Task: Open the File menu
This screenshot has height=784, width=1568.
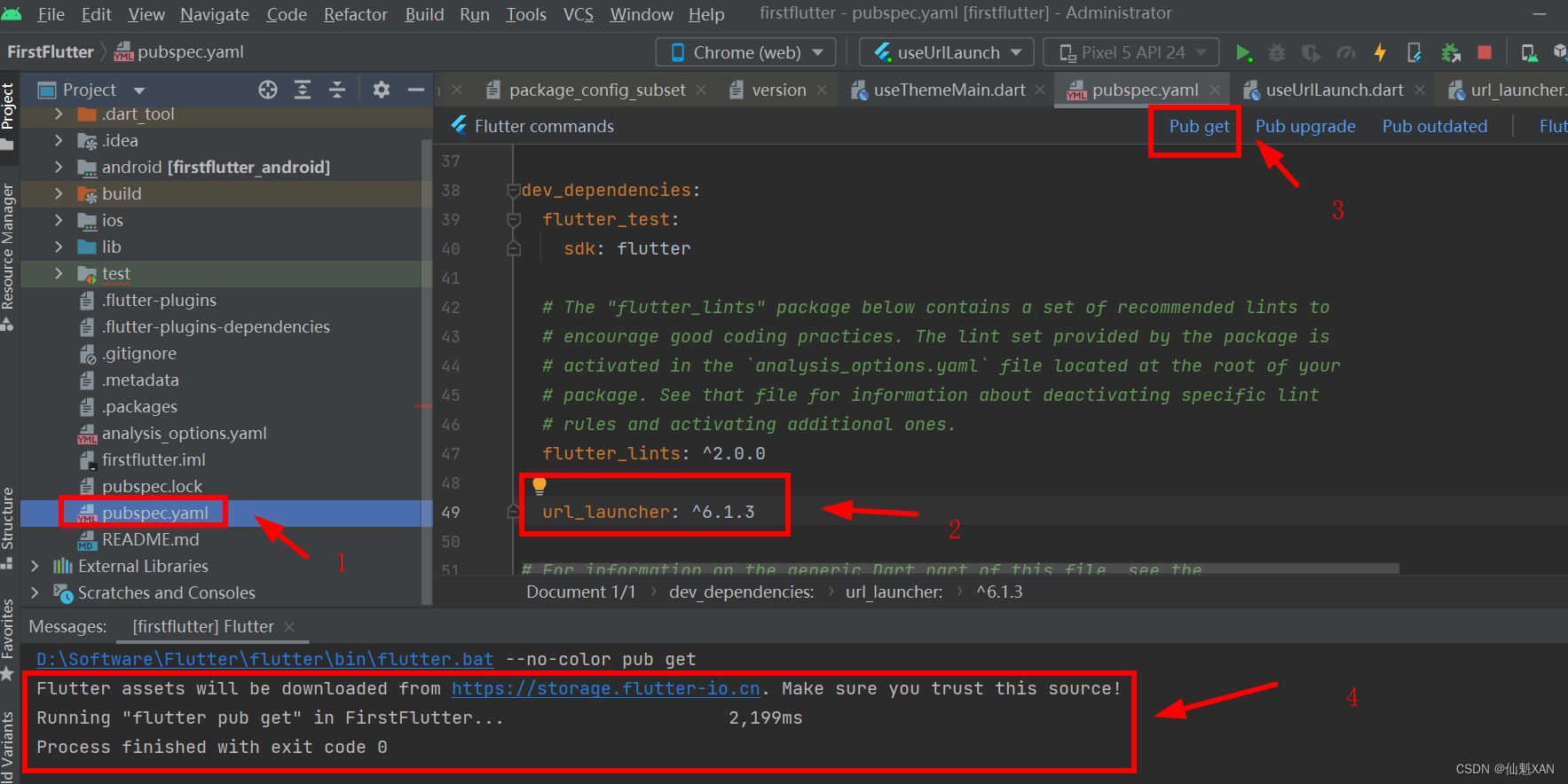Action: click(x=51, y=14)
